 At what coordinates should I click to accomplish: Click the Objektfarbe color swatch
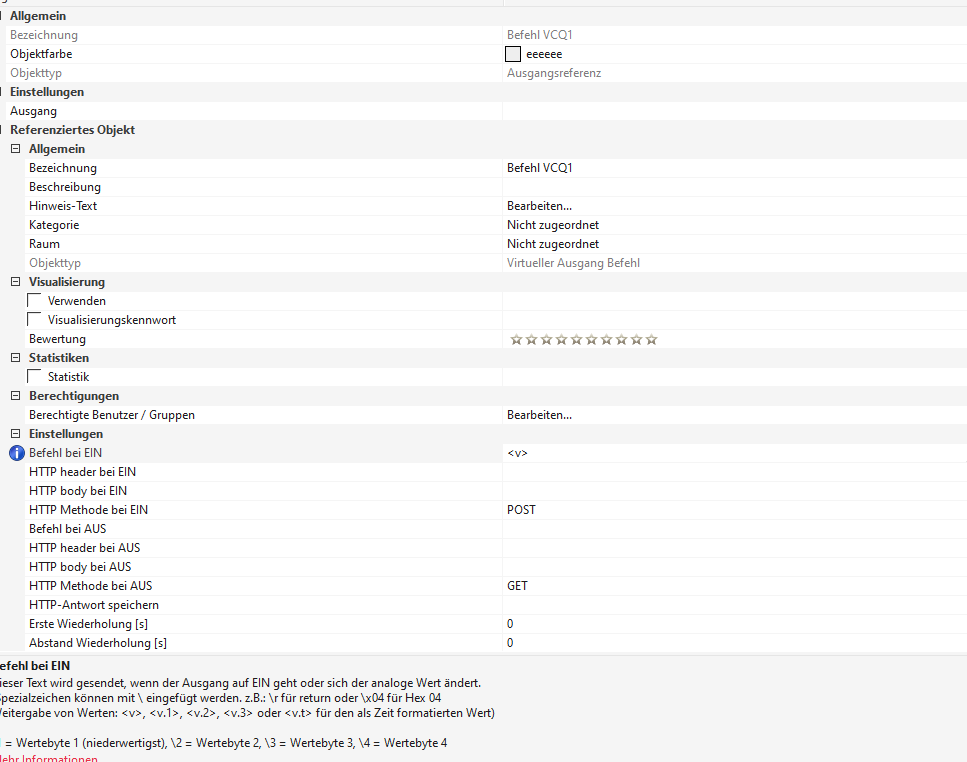pos(514,54)
